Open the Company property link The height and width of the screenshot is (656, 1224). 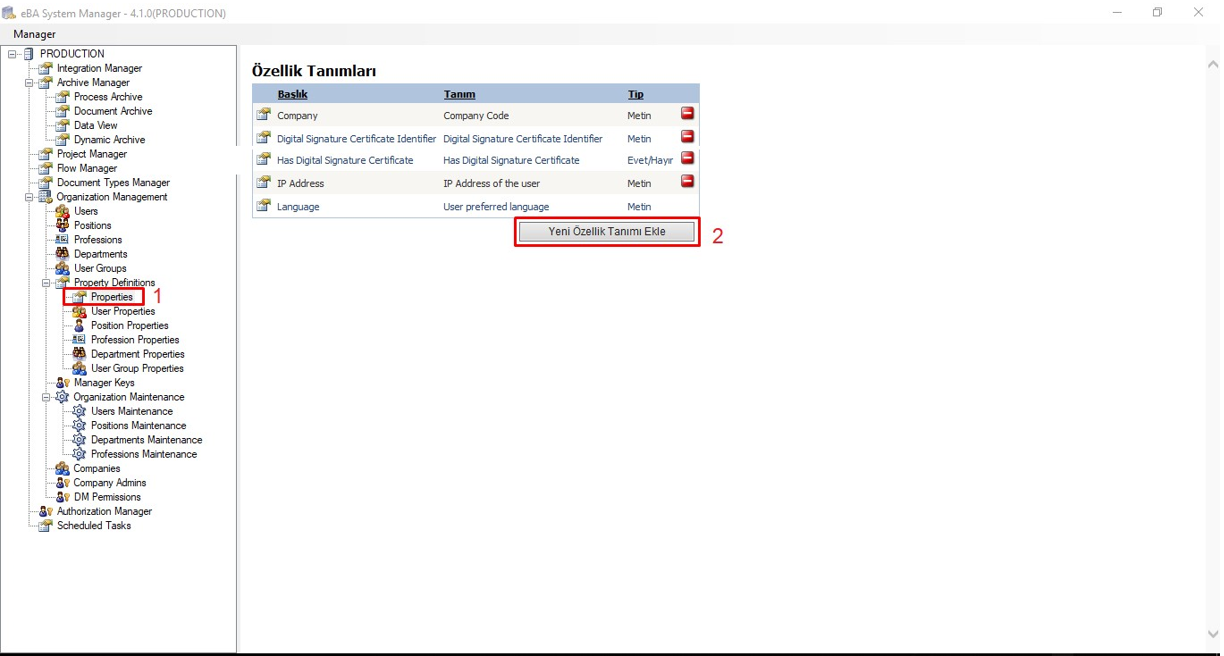[297, 116]
